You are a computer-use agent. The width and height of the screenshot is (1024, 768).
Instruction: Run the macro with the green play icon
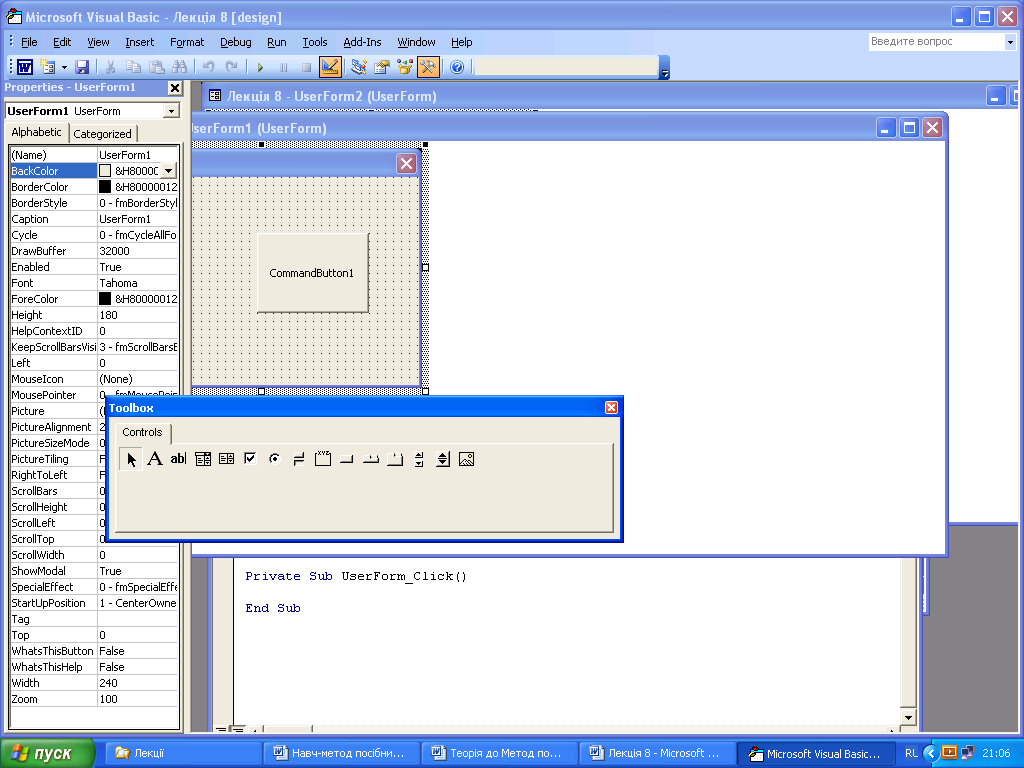tap(260, 67)
